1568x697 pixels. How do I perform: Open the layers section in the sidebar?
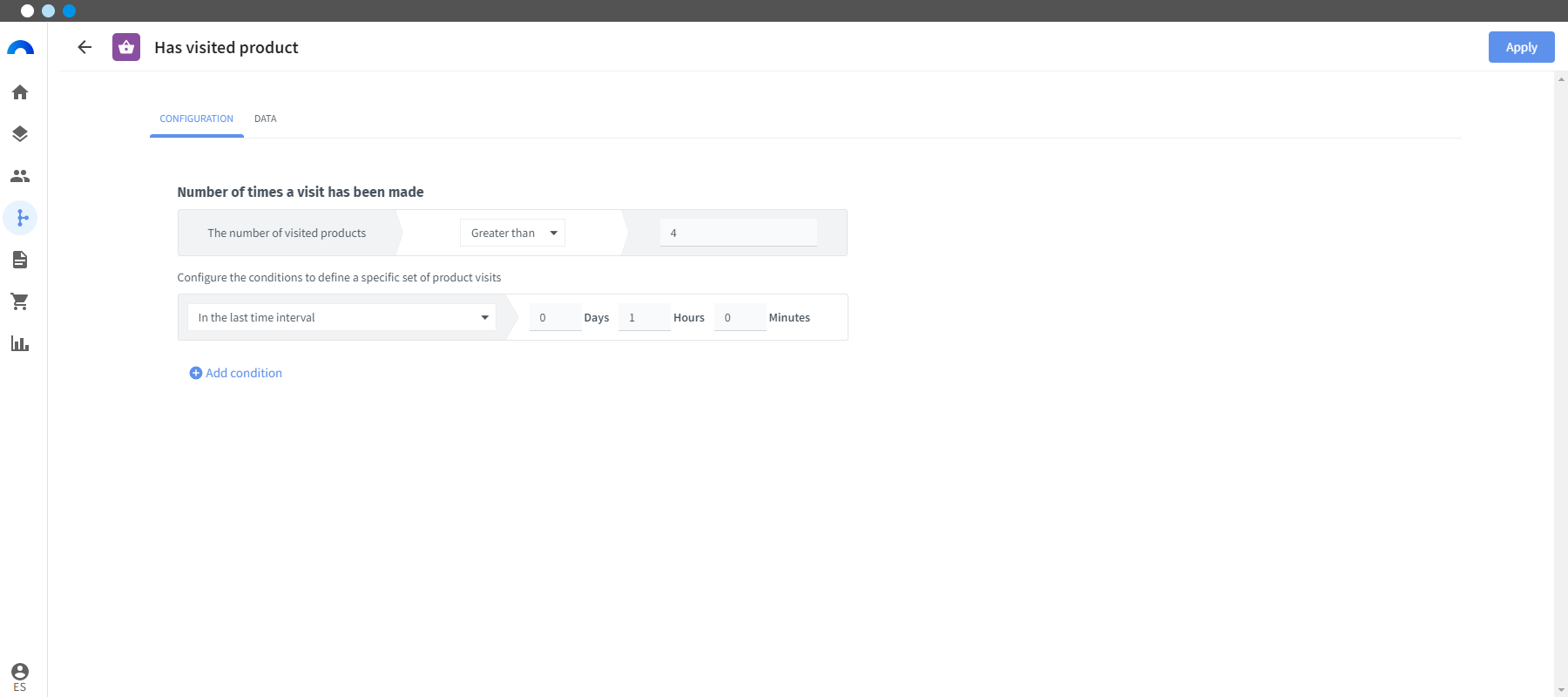[x=20, y=134]
